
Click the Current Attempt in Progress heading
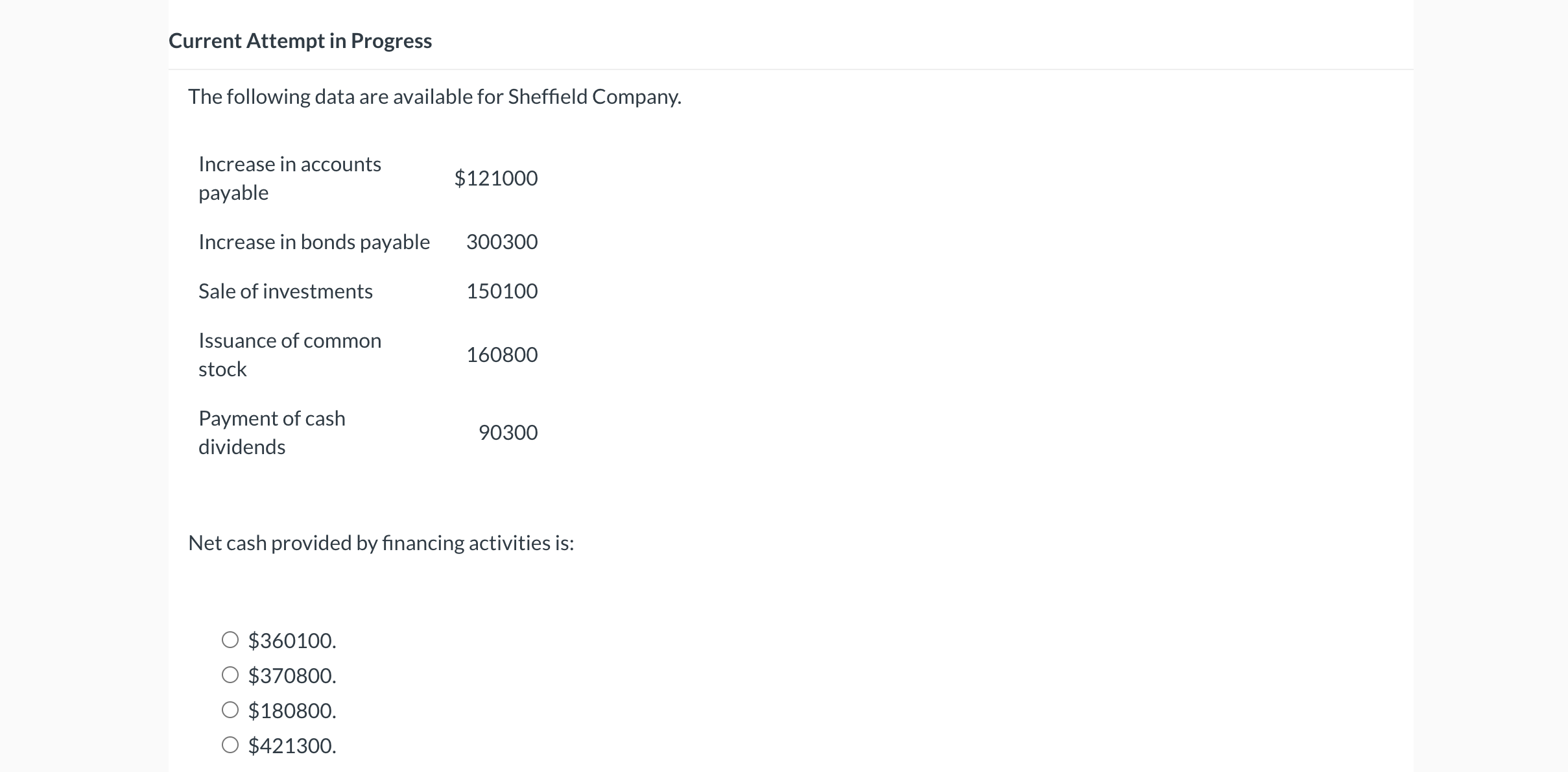(300, 41)
